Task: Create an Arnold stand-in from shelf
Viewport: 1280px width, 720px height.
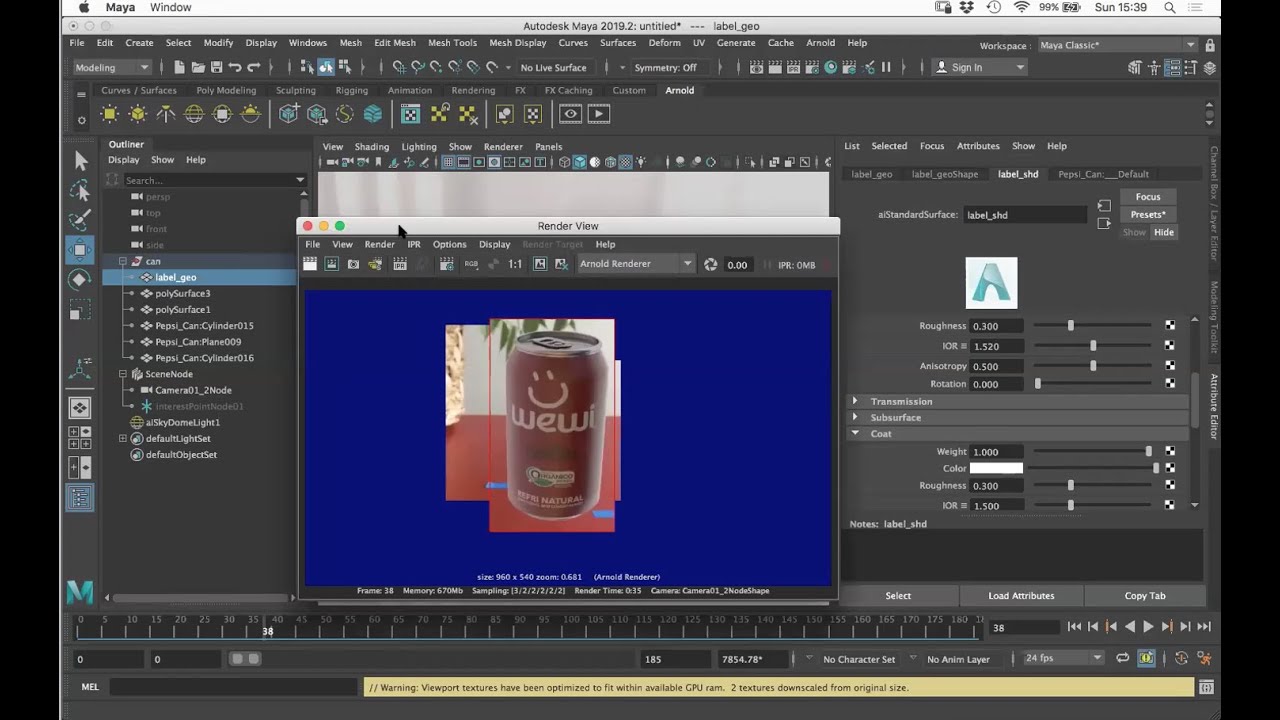Action: [x=289, y=114]
